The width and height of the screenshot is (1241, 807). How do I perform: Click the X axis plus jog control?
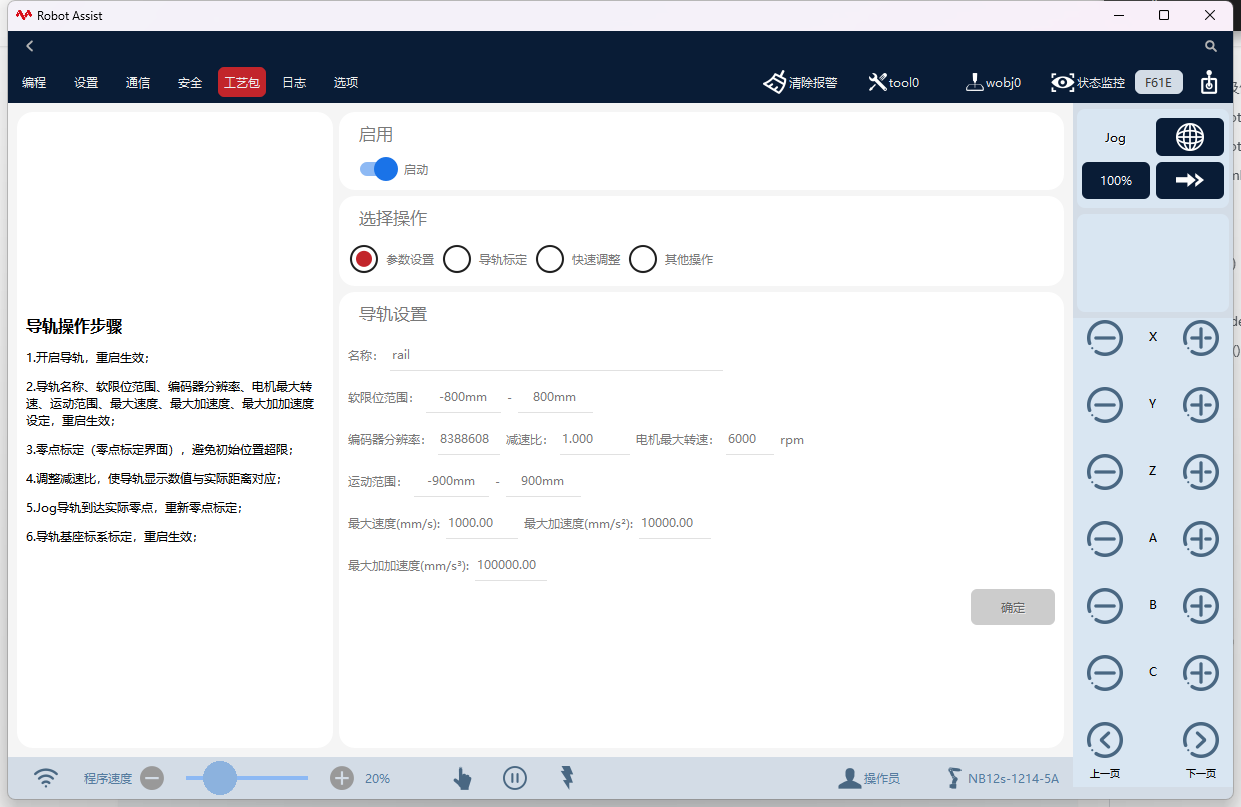click(x=1200, y=338)
